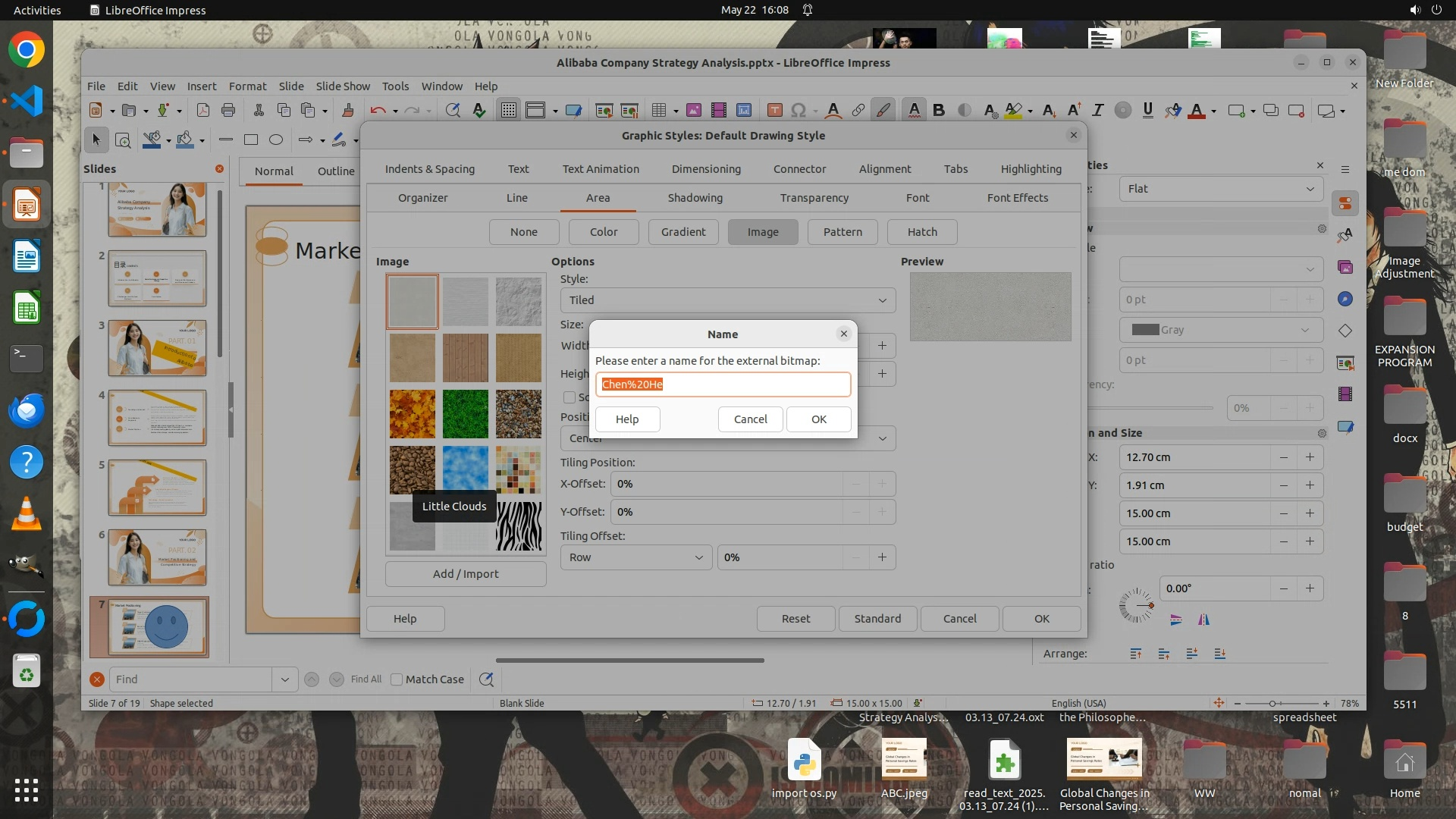This screenshot has height=819, width=1456.
Task: Expand the Tiled style dropdown
Action: point(727,300)
